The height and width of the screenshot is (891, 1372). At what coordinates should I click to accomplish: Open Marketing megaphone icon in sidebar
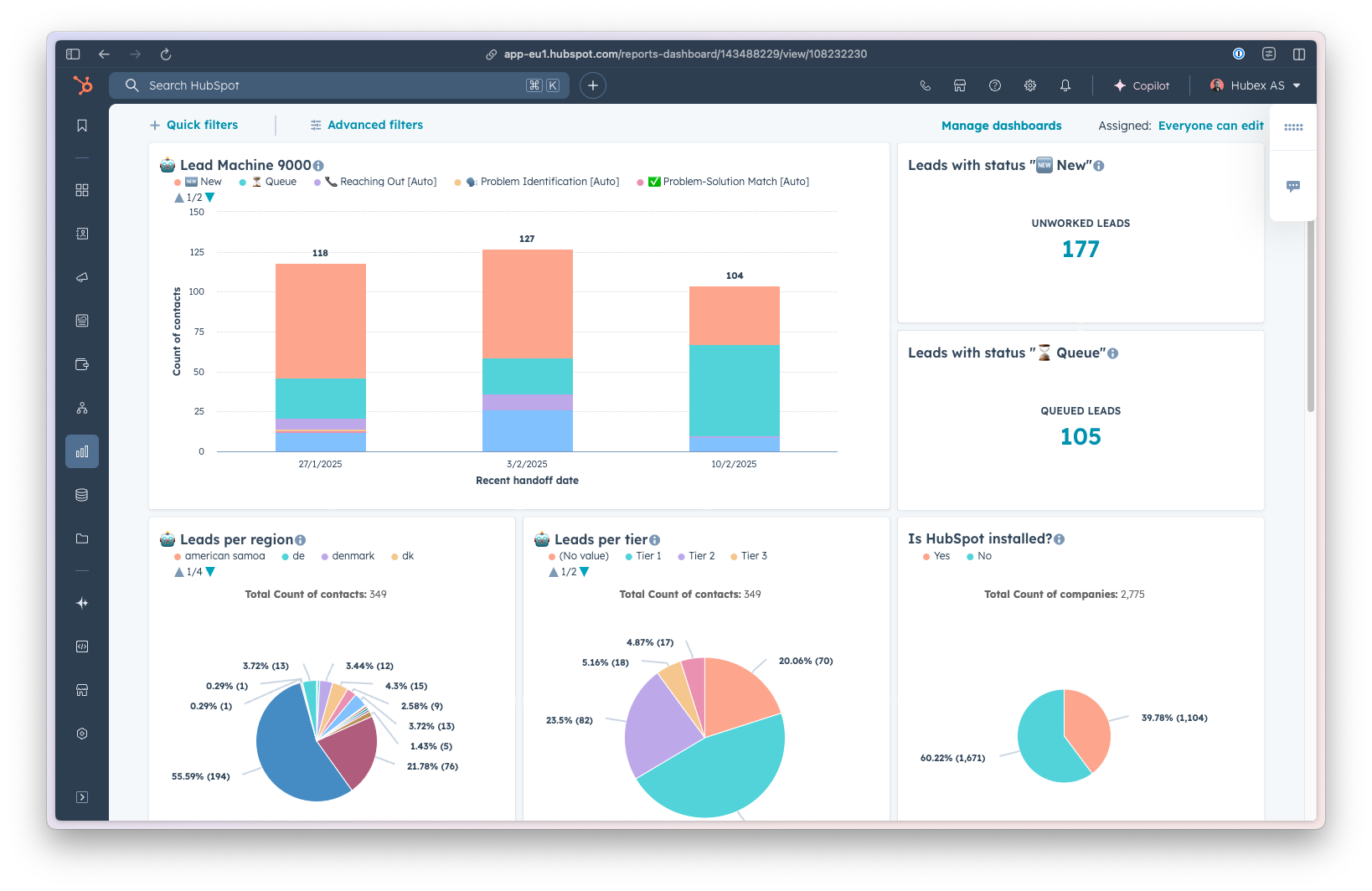[x=82, y=277]
